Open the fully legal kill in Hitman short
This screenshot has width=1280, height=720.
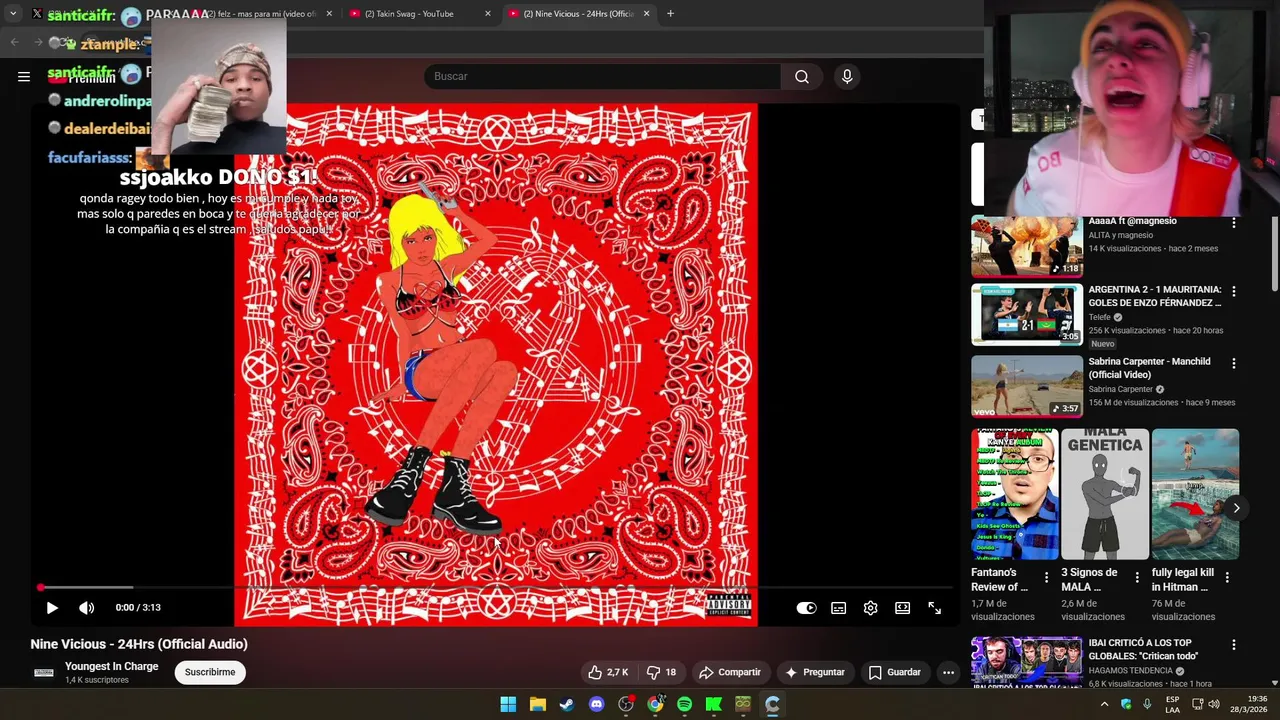pos(1195,494)
